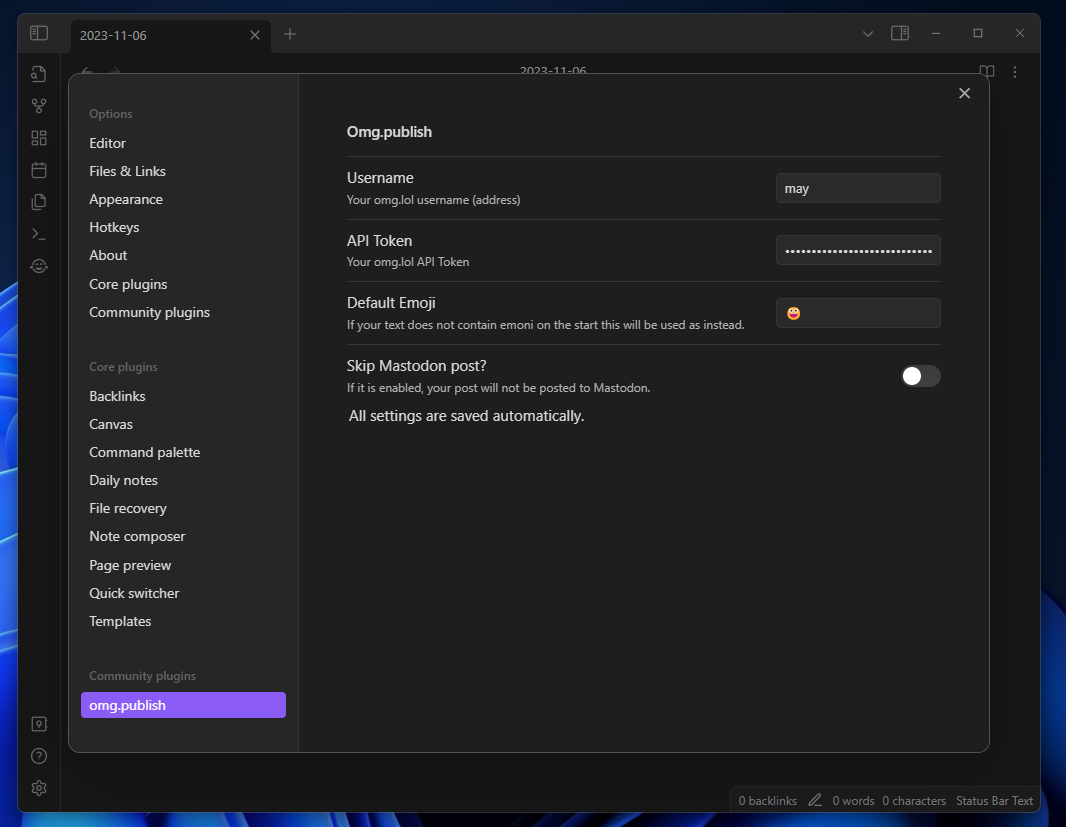This screenshot has height=827, width=1066.
Task: Add a new tab with plus icon
Action: pos(290,34)
